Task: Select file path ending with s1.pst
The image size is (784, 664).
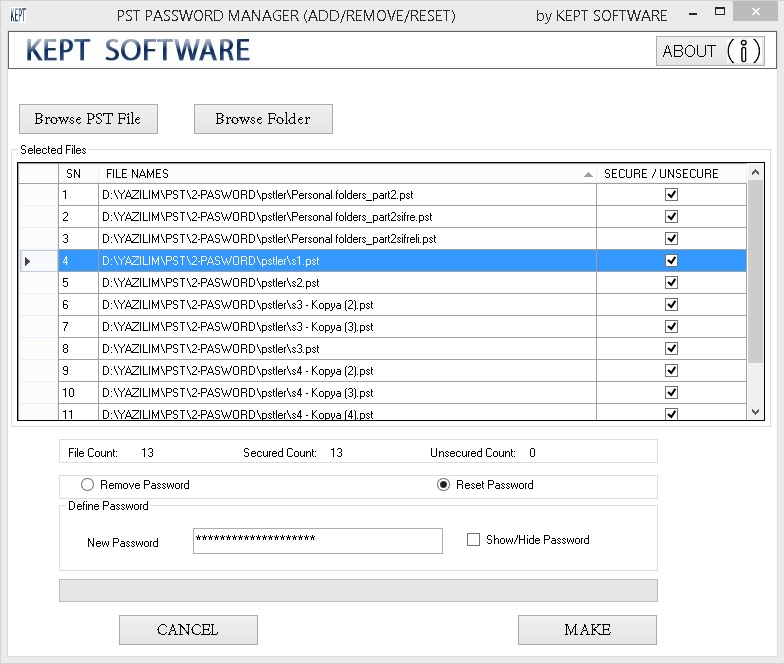Action: click(348, 260)
